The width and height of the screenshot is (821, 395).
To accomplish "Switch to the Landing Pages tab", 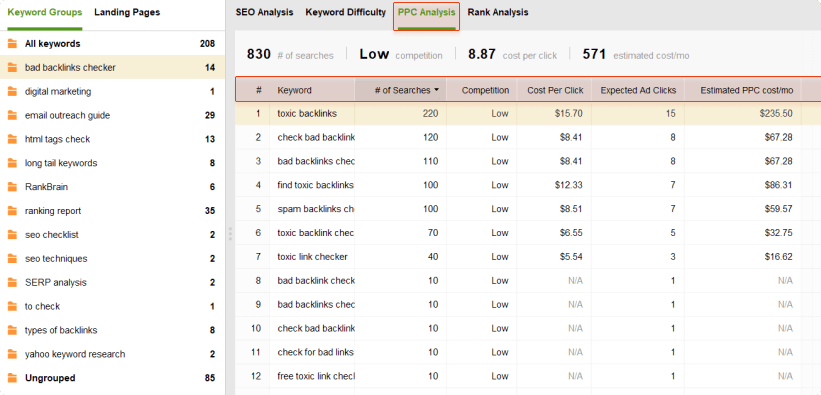I will coord(127,12).
